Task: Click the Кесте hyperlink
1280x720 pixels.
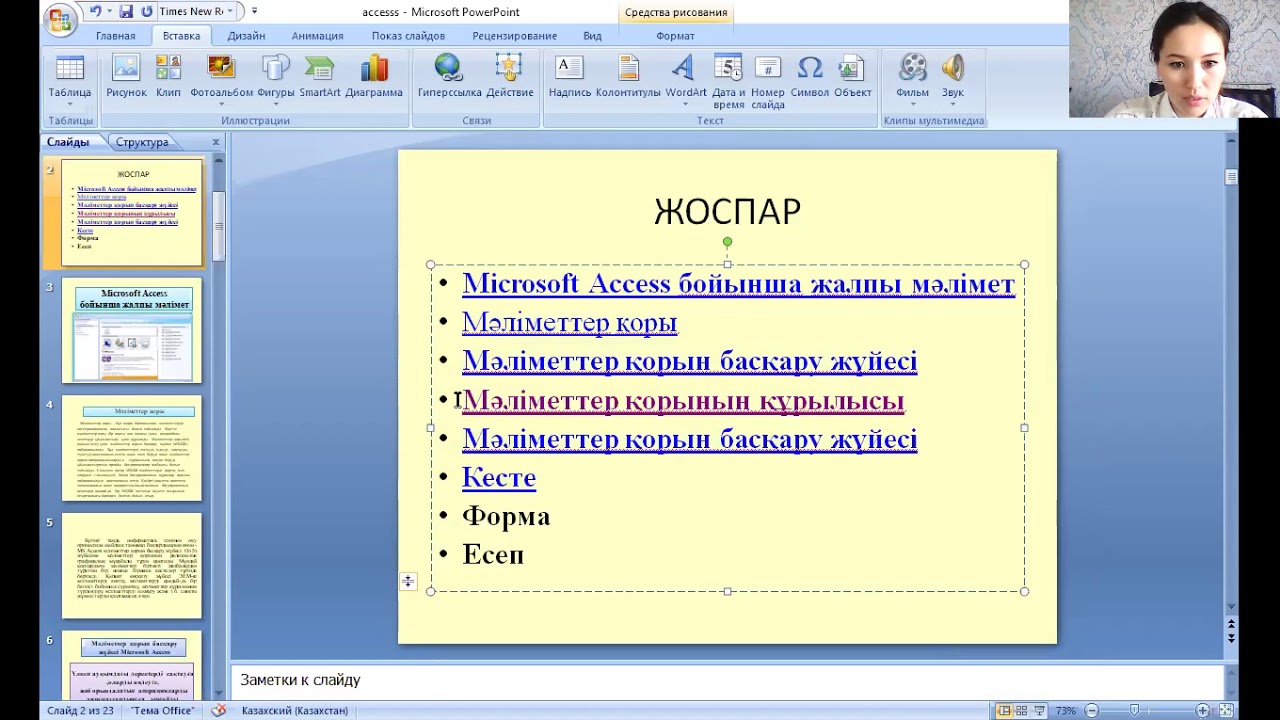Action: [499, 478]
